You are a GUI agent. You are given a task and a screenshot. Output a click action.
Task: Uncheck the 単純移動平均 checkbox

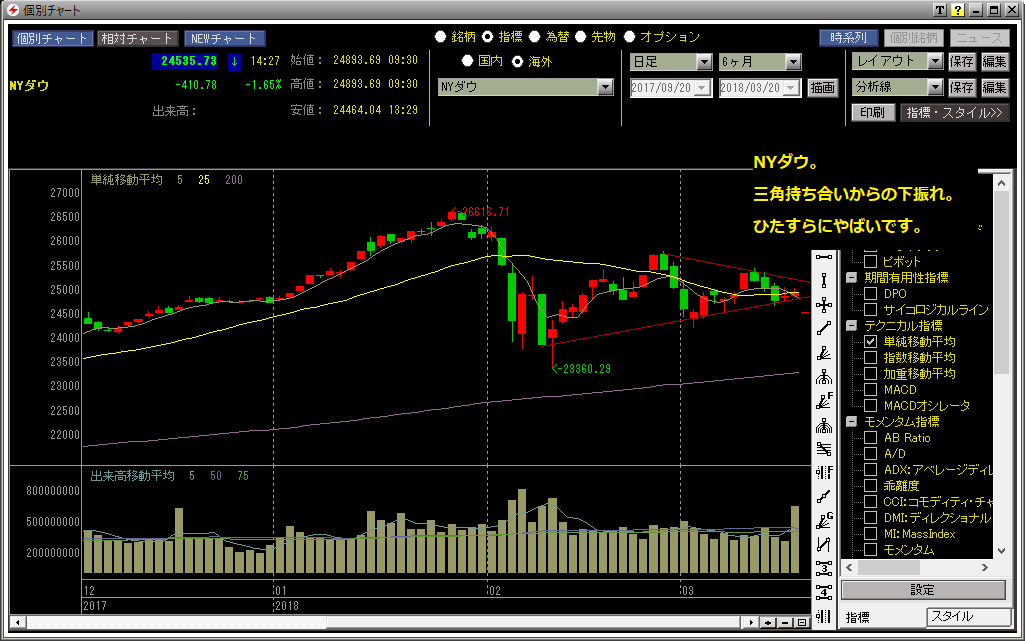(871, 341)
